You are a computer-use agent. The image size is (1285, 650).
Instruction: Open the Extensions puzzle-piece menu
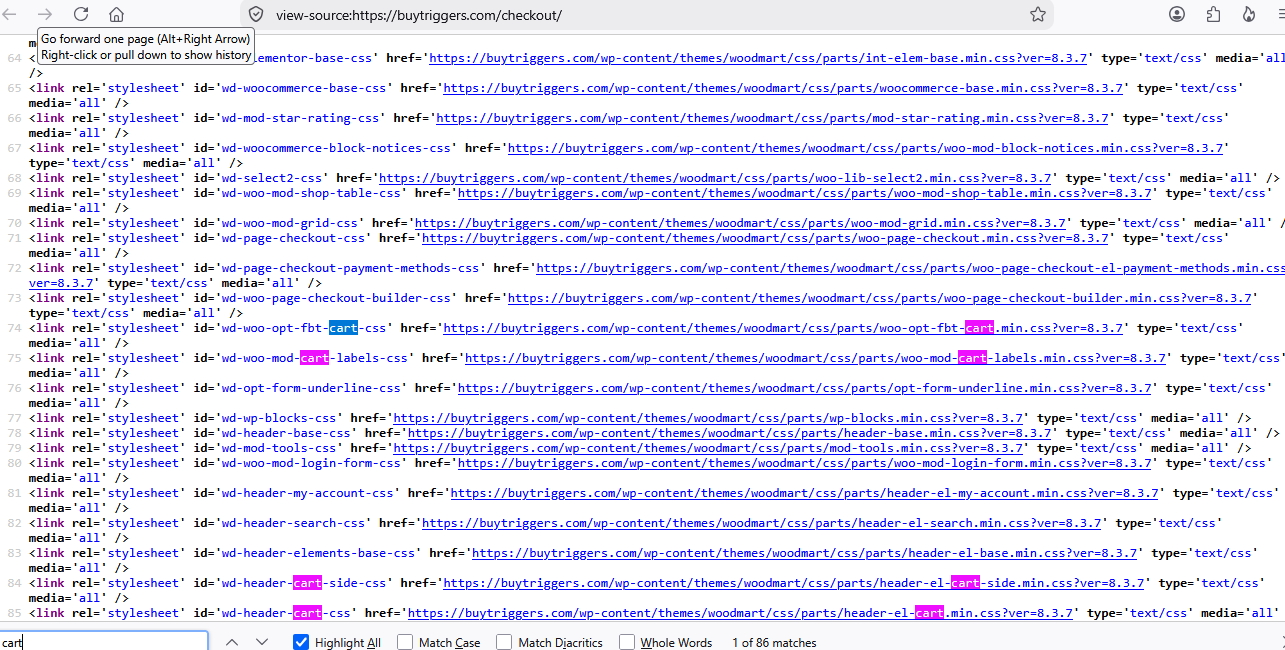1213,14
